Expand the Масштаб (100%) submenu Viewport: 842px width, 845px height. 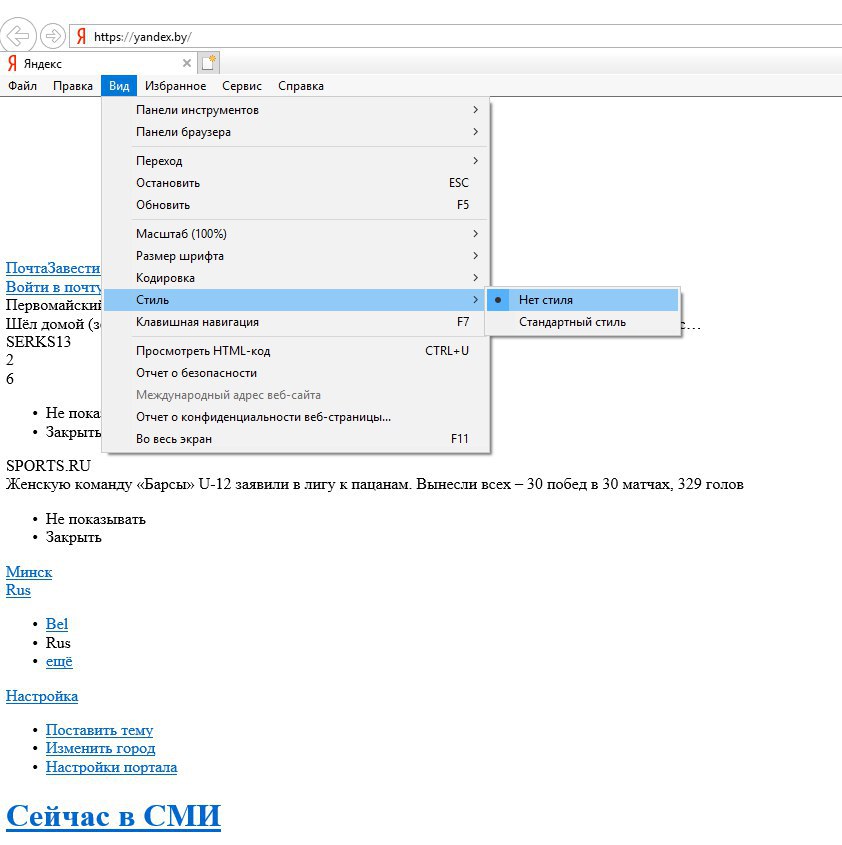(296, 234)
